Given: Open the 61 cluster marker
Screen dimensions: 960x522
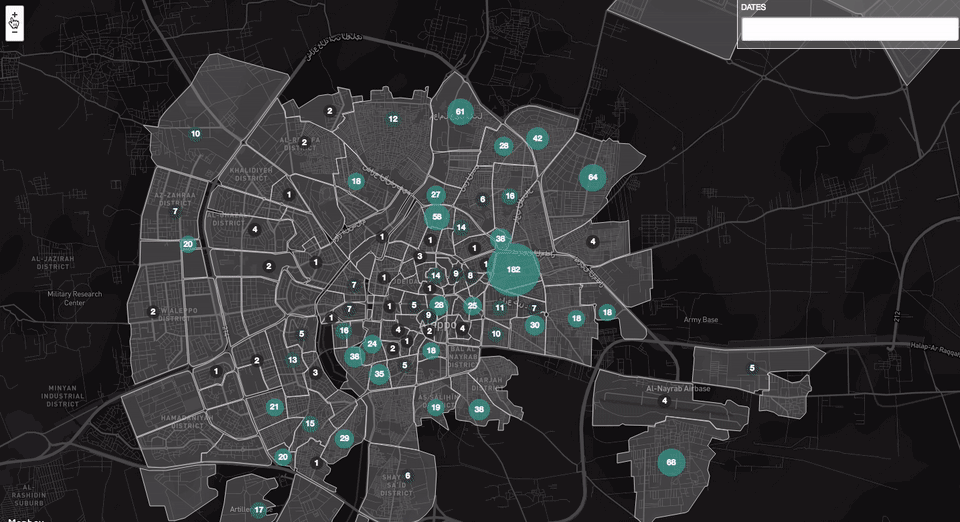Looking at the screenshot, I should pos(460,112).
